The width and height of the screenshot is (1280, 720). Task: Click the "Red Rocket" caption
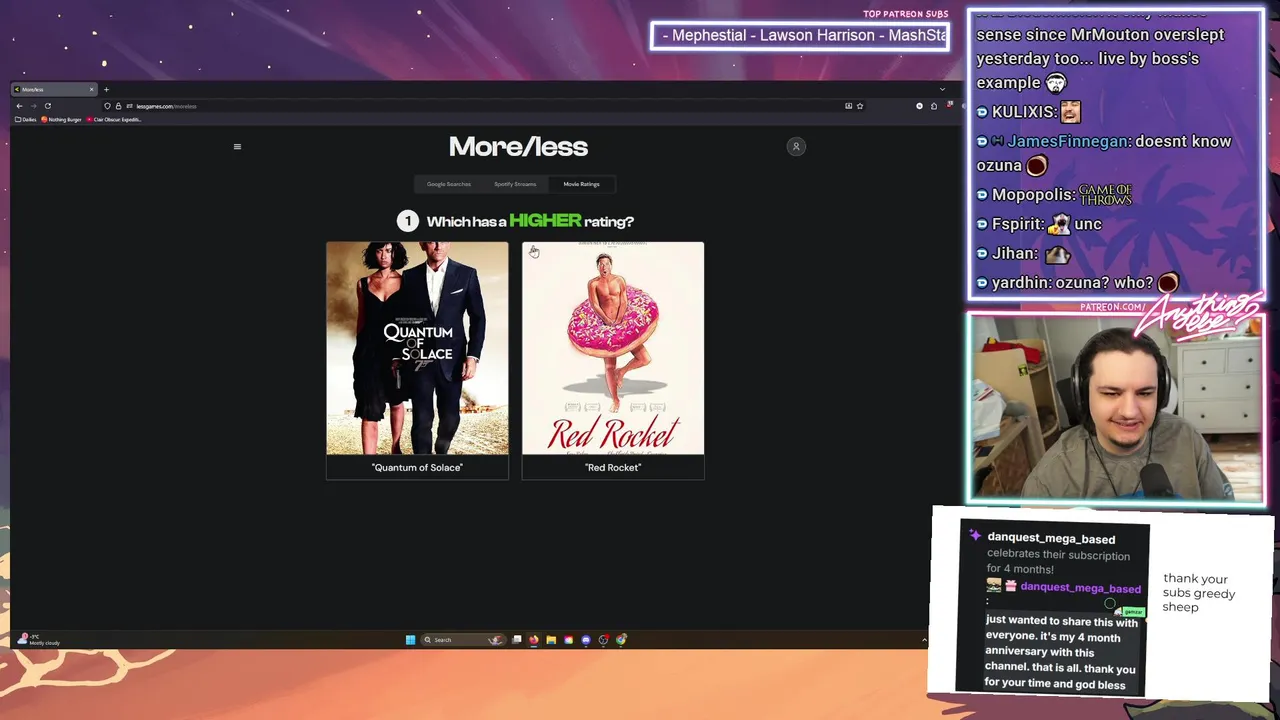[x=613, y=467]
